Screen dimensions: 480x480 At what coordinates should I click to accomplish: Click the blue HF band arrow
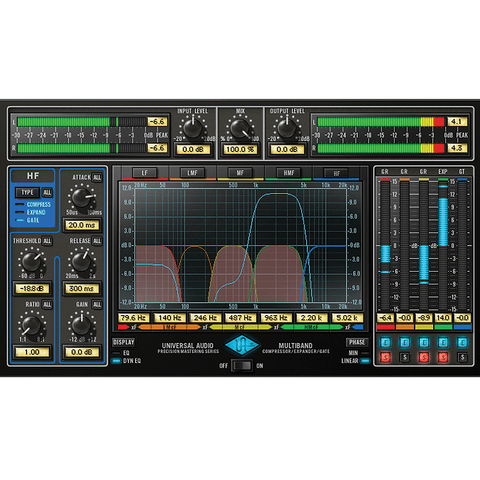358,327
